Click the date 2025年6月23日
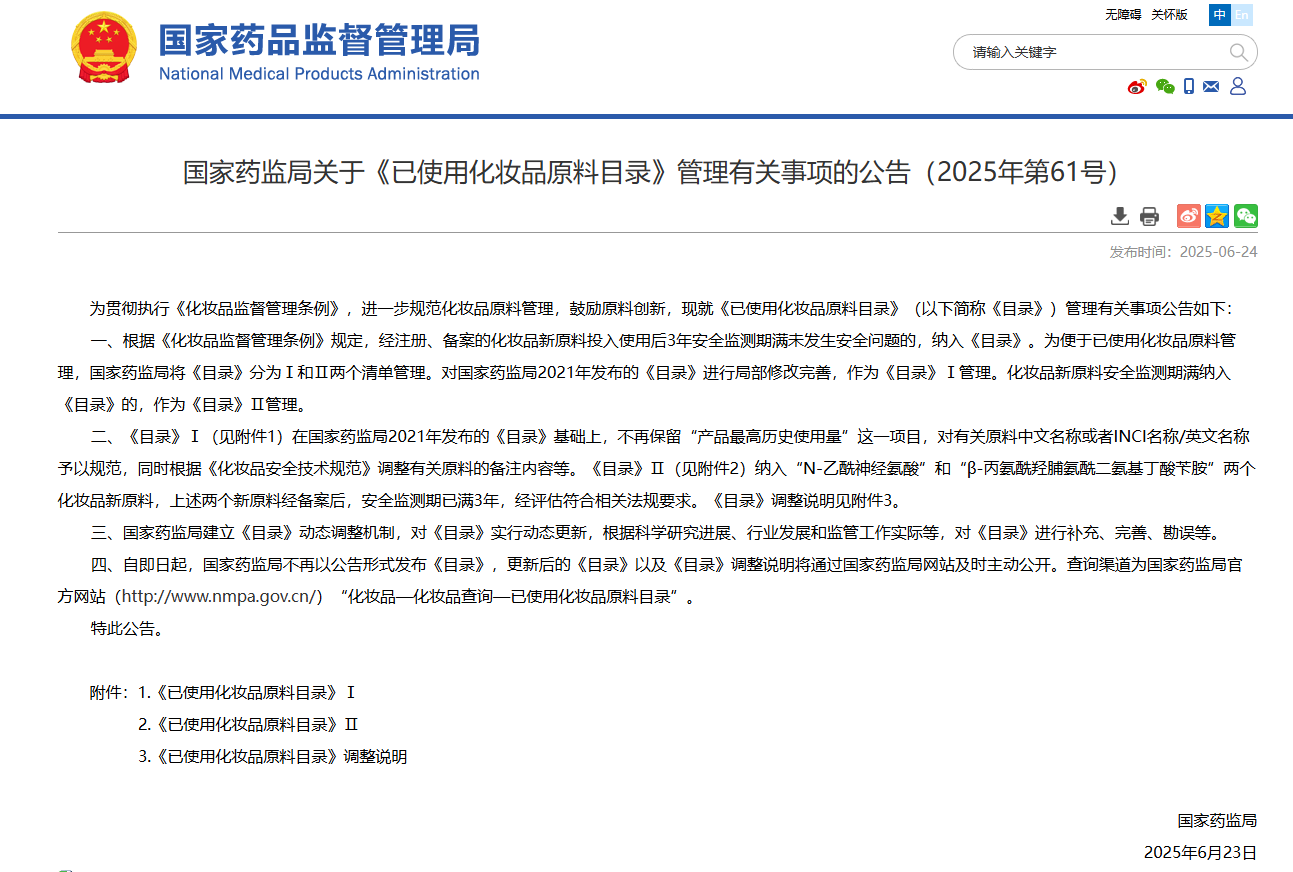This screenshot has height=872, width=1293. (1200, 853)
